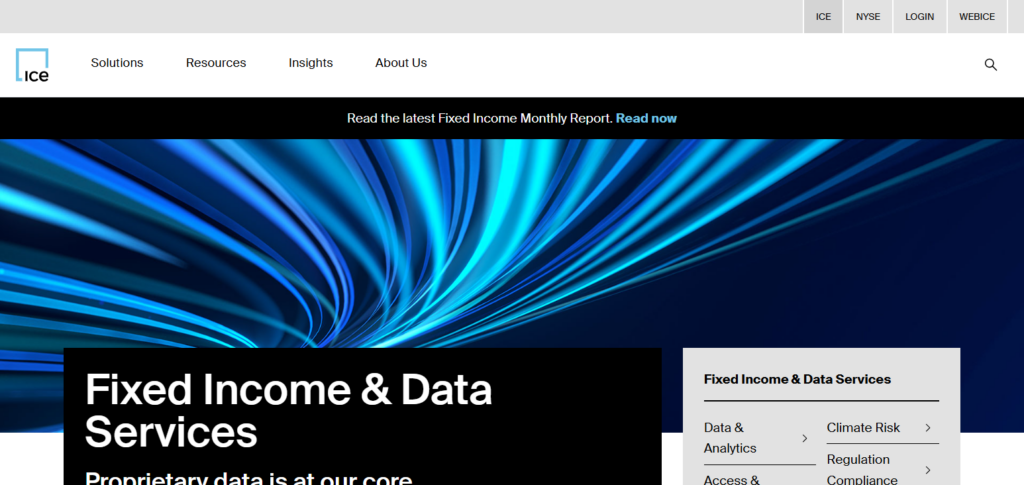Expand the Climate Risk chevron

(x=927, y=428)
